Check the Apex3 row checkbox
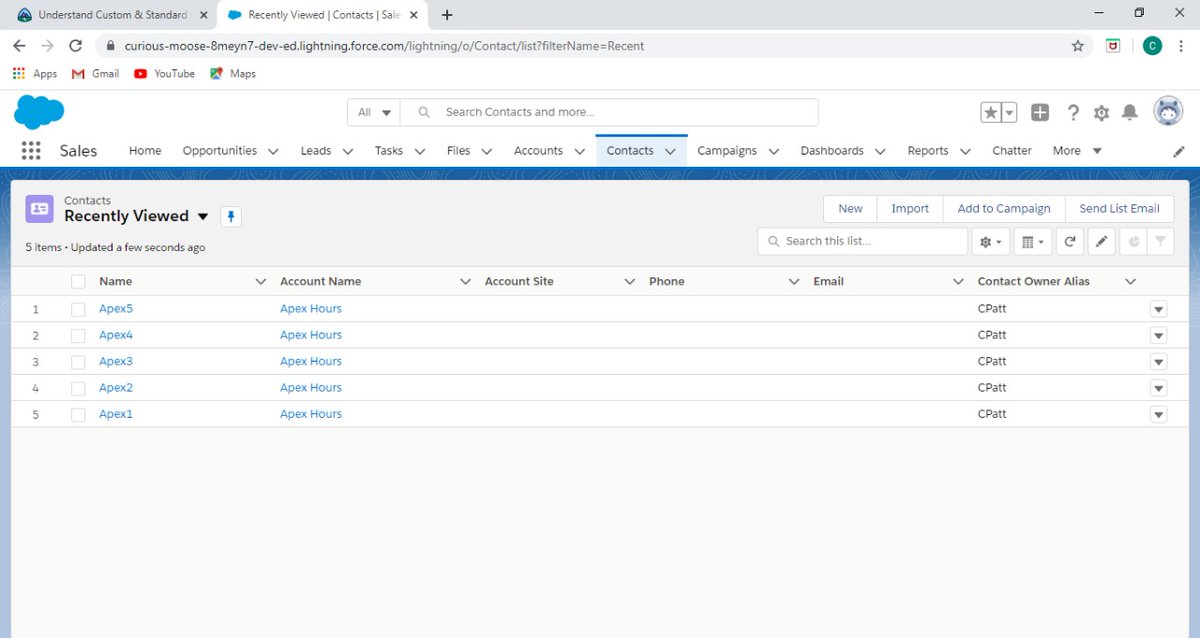 coord(78,362)
